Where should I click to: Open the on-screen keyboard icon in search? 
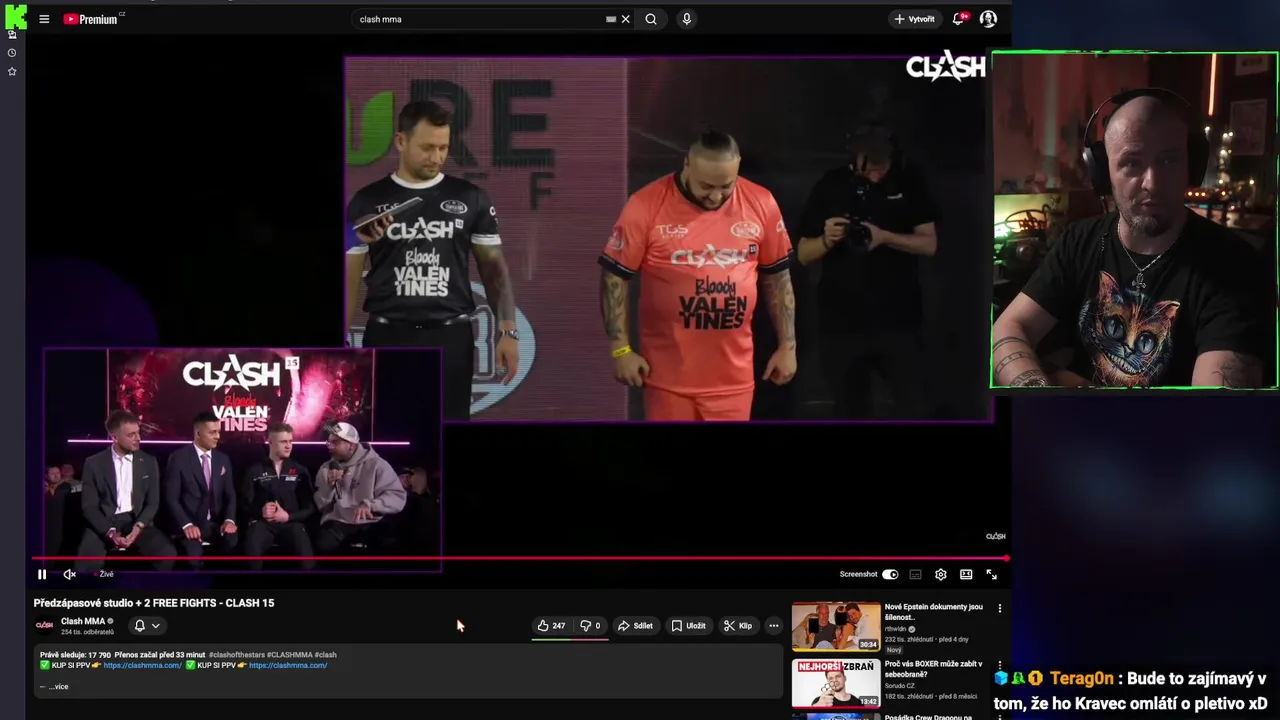point(611,19)
